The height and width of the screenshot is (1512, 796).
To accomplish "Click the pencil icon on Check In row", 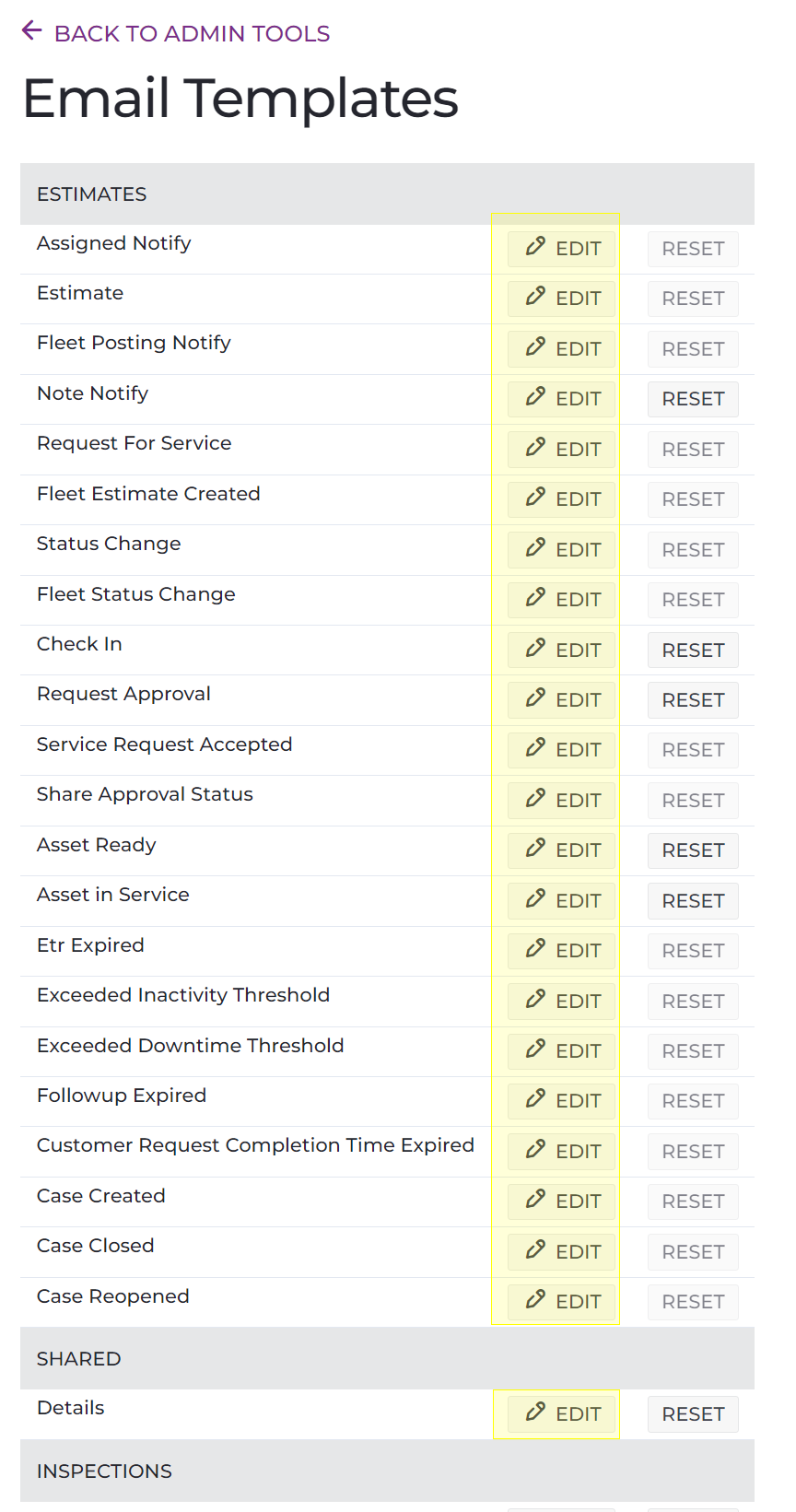I will (535, 650).
